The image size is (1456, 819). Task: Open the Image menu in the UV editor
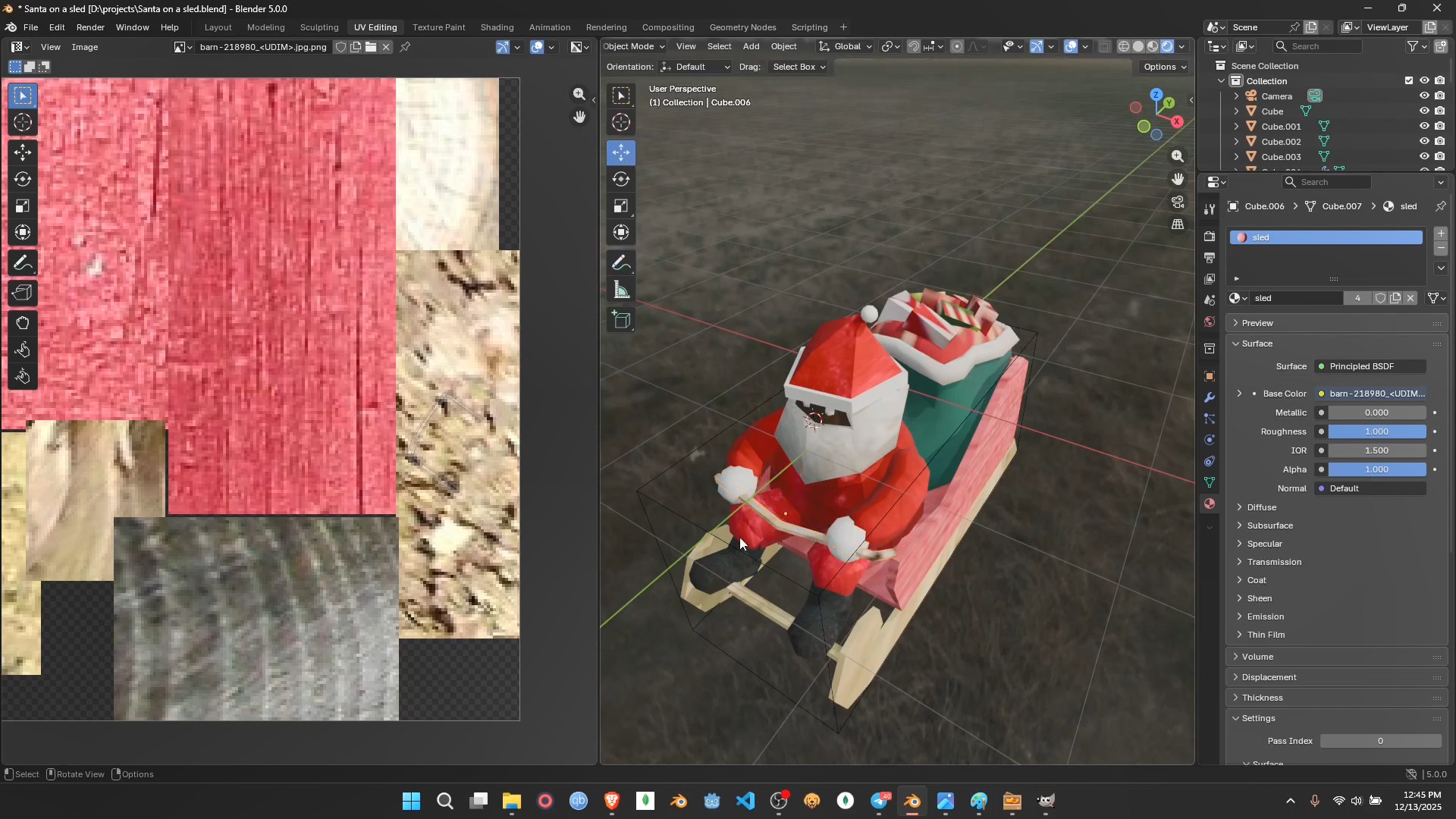(85, 47)
